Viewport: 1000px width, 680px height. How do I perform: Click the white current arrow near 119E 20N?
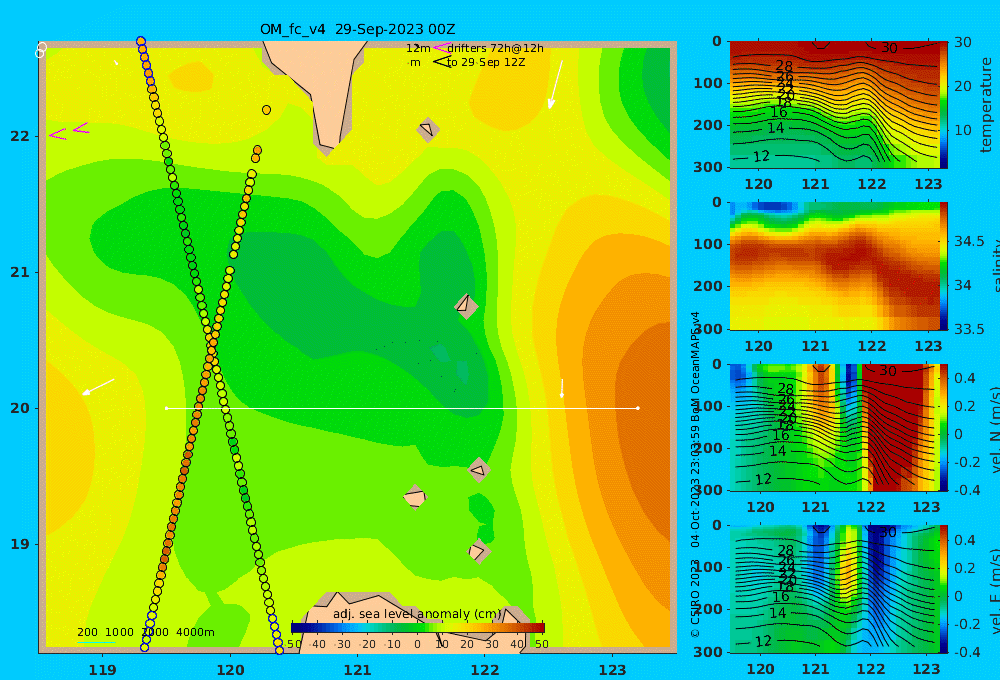[98, 387]
